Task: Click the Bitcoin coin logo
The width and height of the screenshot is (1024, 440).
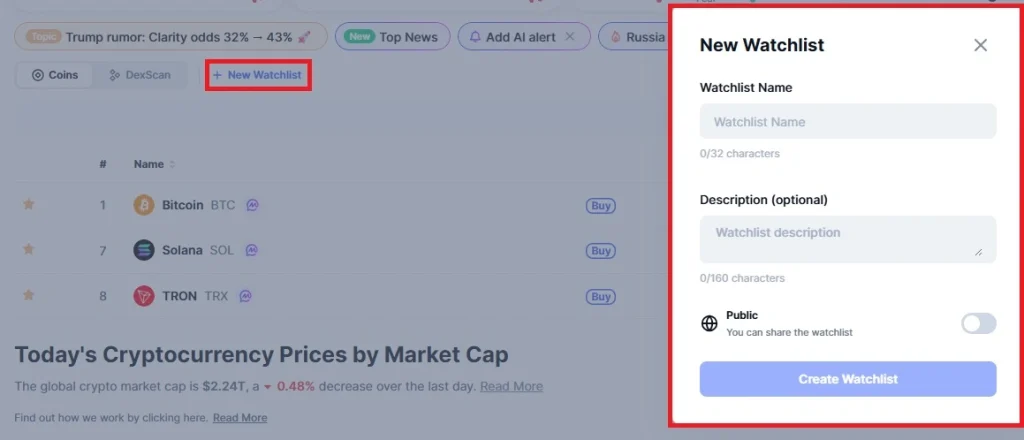Action: click(144, 205)
